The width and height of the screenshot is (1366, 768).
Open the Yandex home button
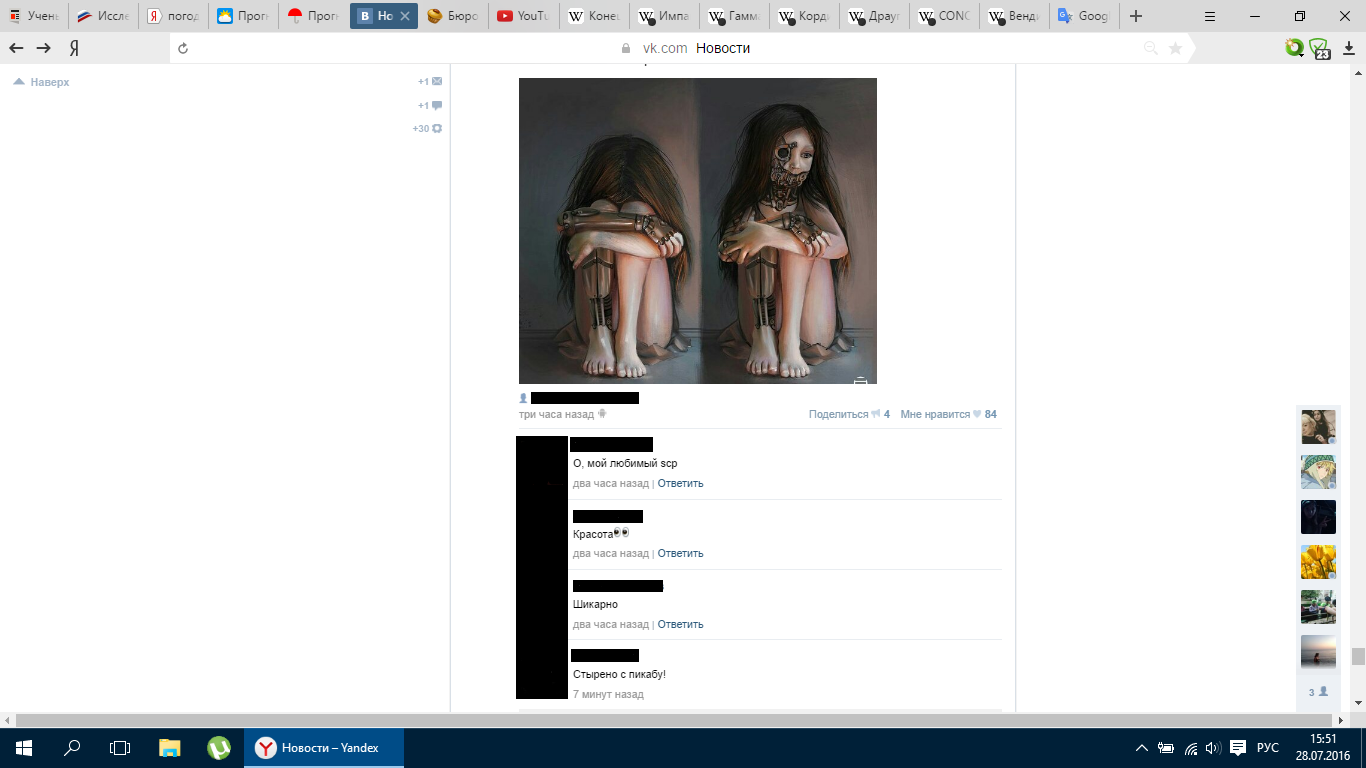74,48
